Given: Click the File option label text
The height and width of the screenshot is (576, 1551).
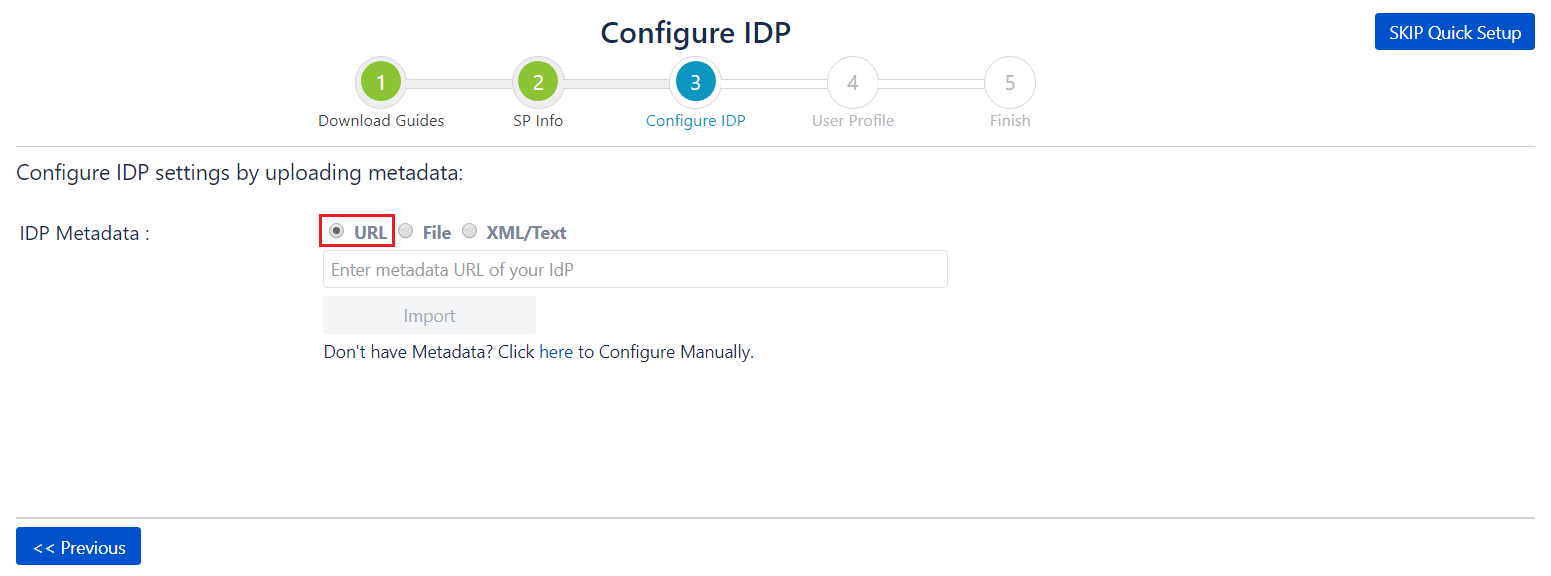Looking at the screenshot, I should pyautogui.click(x=437, y=233).
